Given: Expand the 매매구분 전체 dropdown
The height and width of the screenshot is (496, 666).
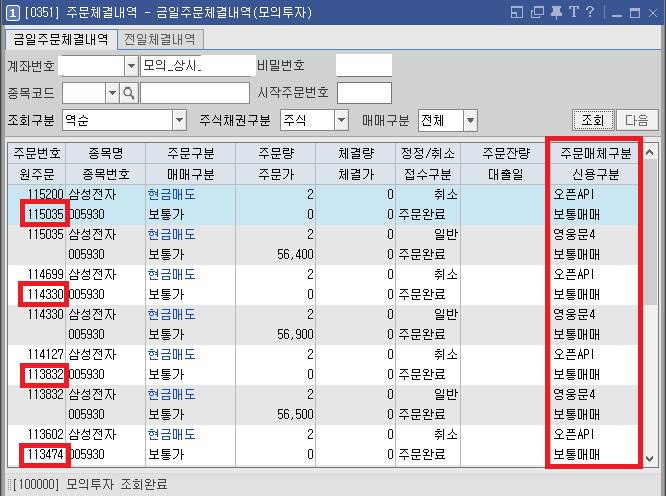Looking at the screenshot, I should pyautogui.click(x=470, y=121).
